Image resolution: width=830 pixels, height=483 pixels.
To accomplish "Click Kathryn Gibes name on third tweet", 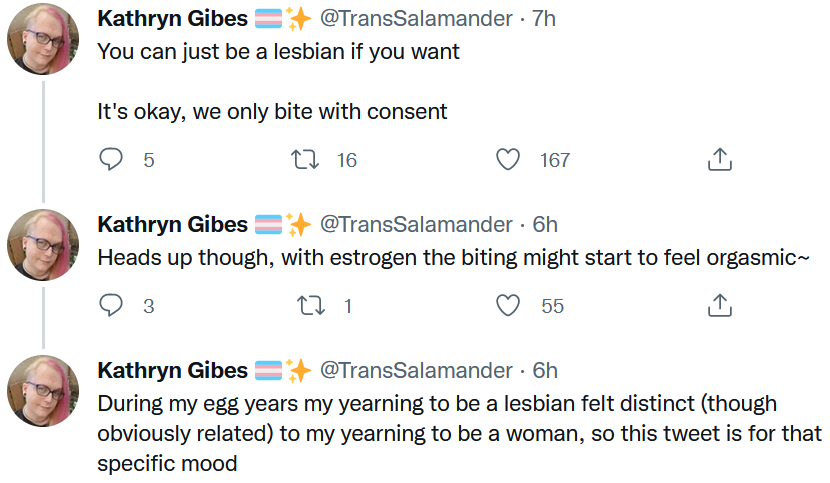I will point(173,371).
